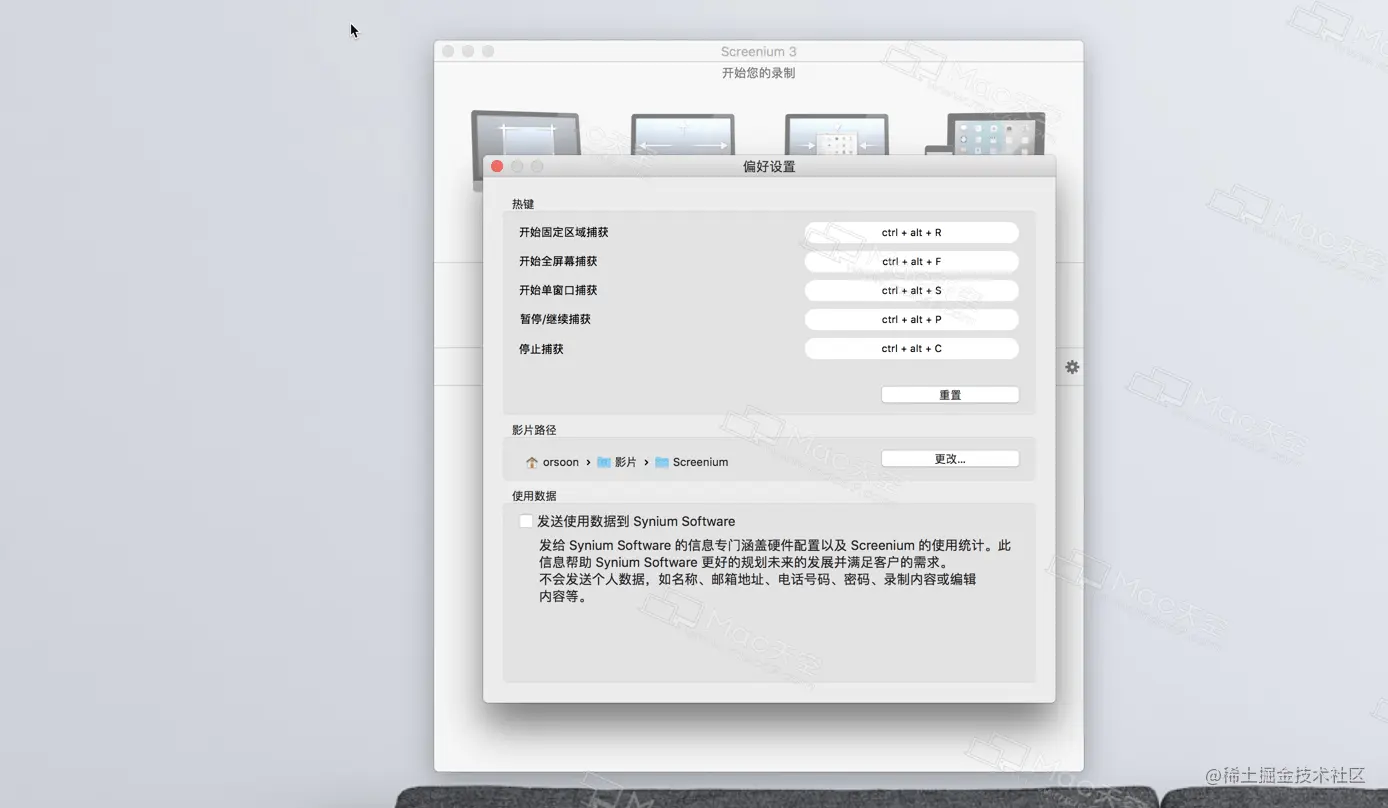Close the 偏好设置 window
1388x808 pixels.
click(497, 166)
